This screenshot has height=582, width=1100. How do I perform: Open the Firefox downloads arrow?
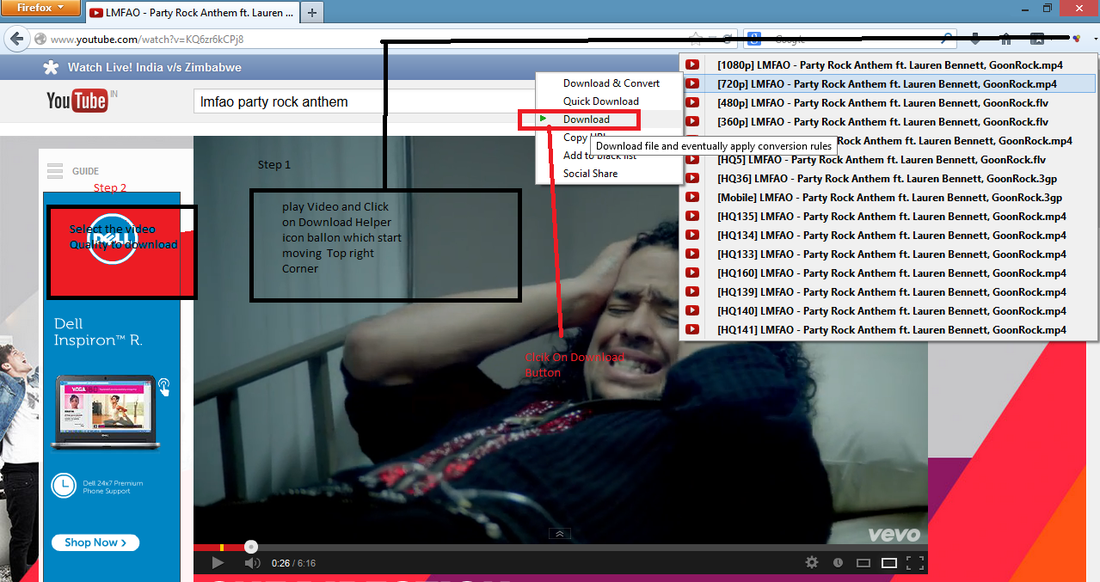click(x=975, y=39)
